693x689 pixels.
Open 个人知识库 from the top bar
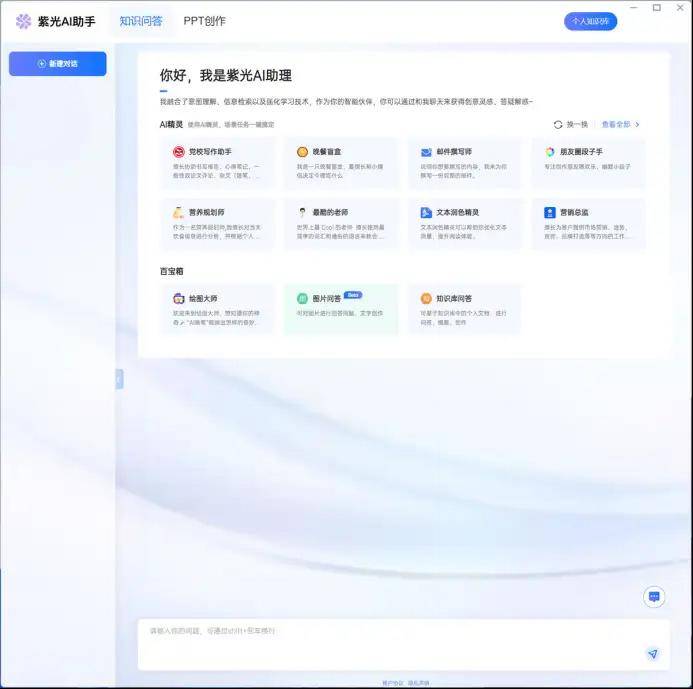point(590,21)
